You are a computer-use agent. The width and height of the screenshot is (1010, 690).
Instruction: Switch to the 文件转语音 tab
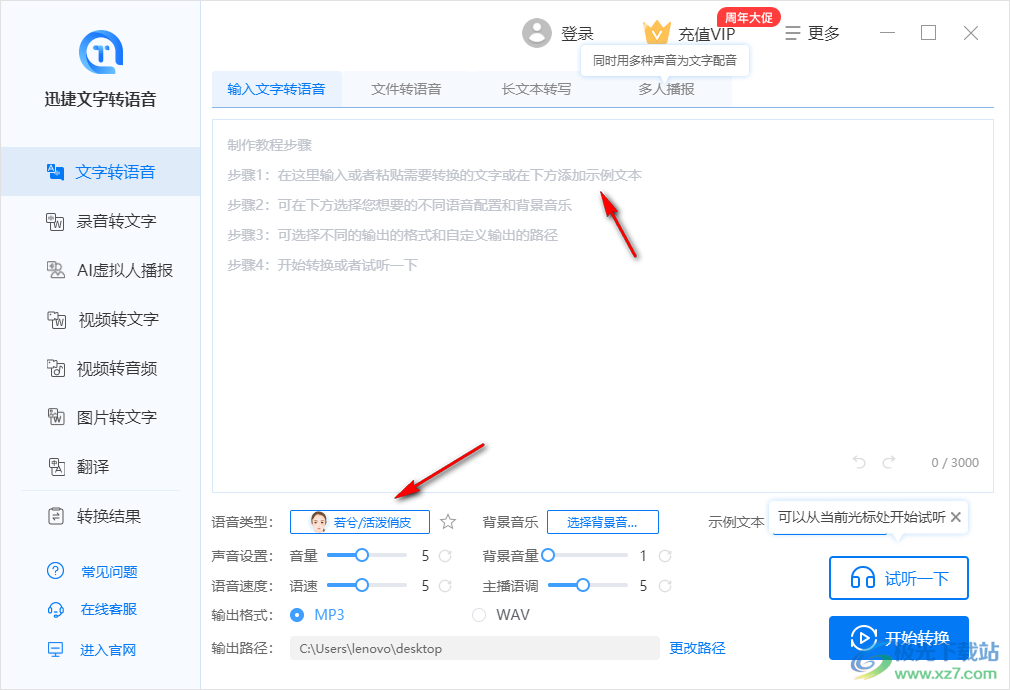point(408,88)
